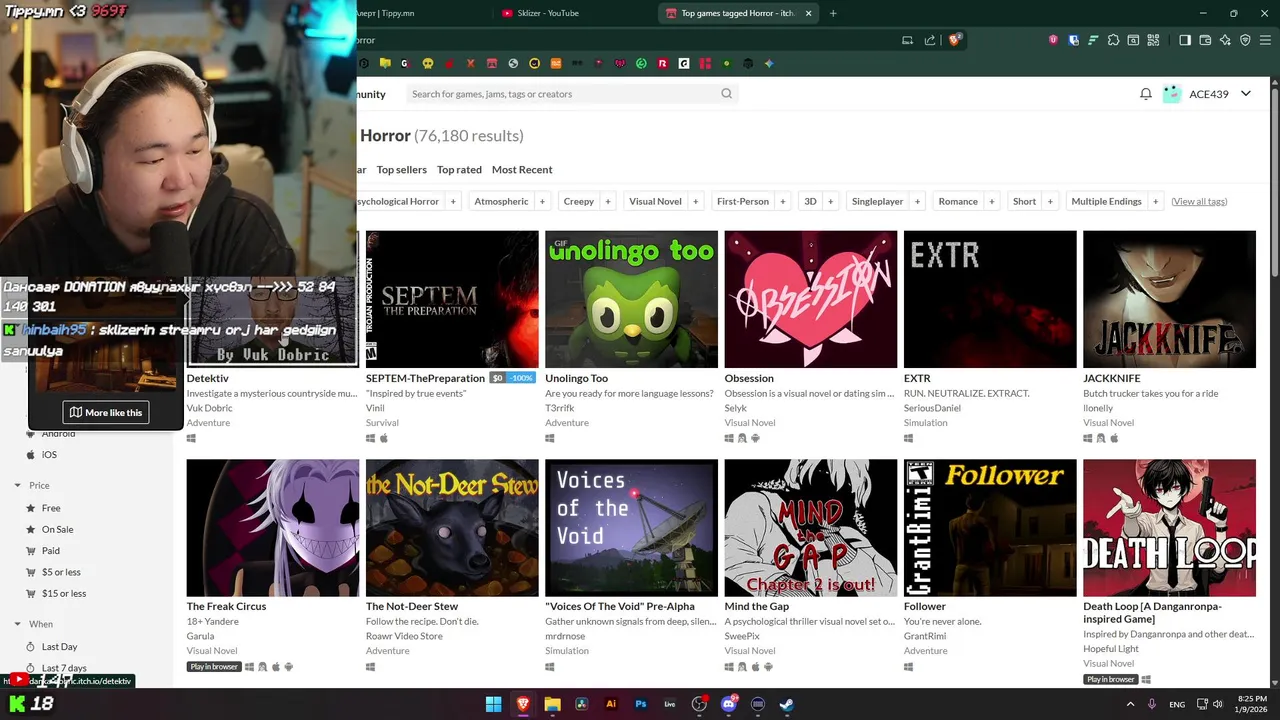Open clock showing 8:25 PM
Image resolution: width=1280 pixels, height=720 pixels.
[x=1252, y=704]
